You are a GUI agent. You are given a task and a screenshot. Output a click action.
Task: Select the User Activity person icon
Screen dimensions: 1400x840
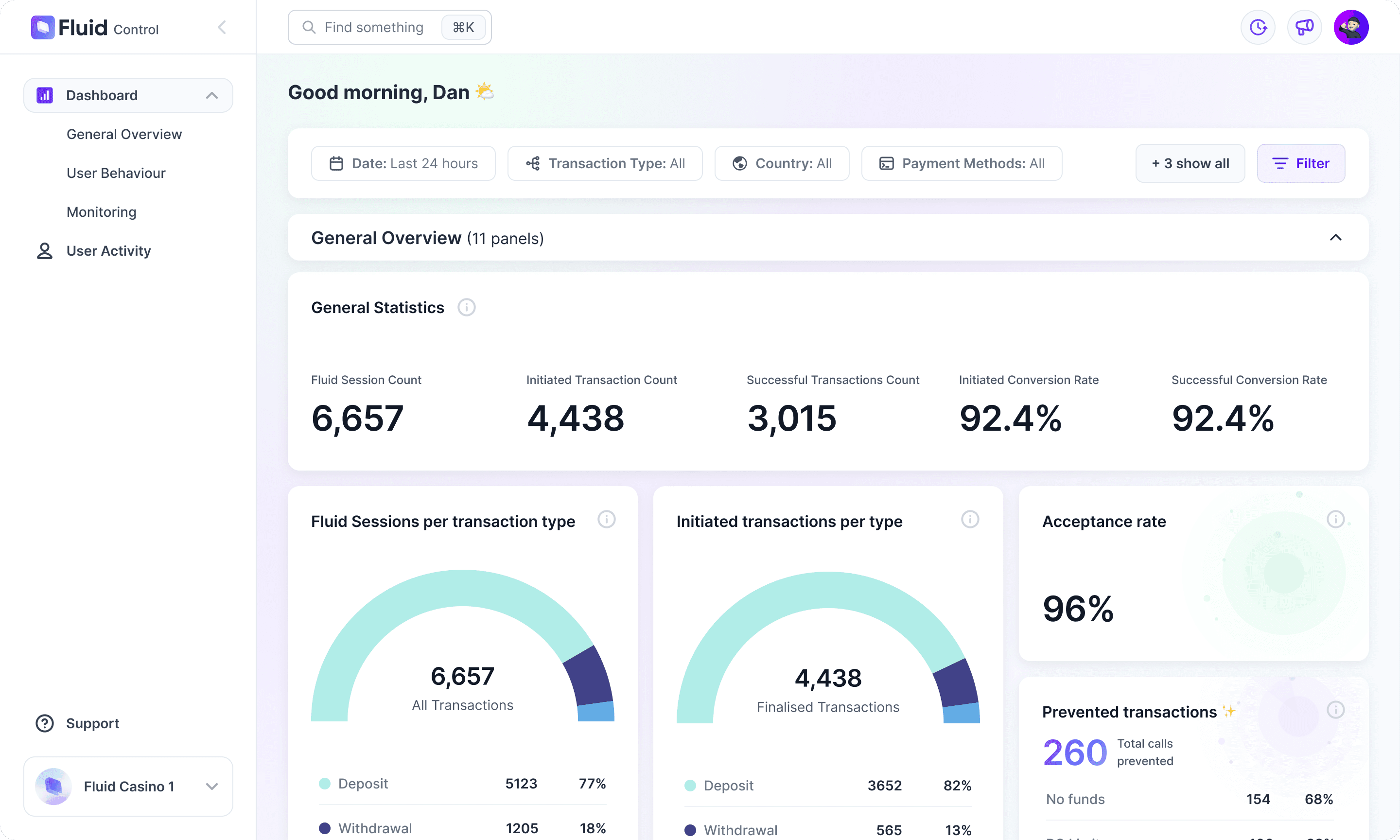click(x=44, y=250)
